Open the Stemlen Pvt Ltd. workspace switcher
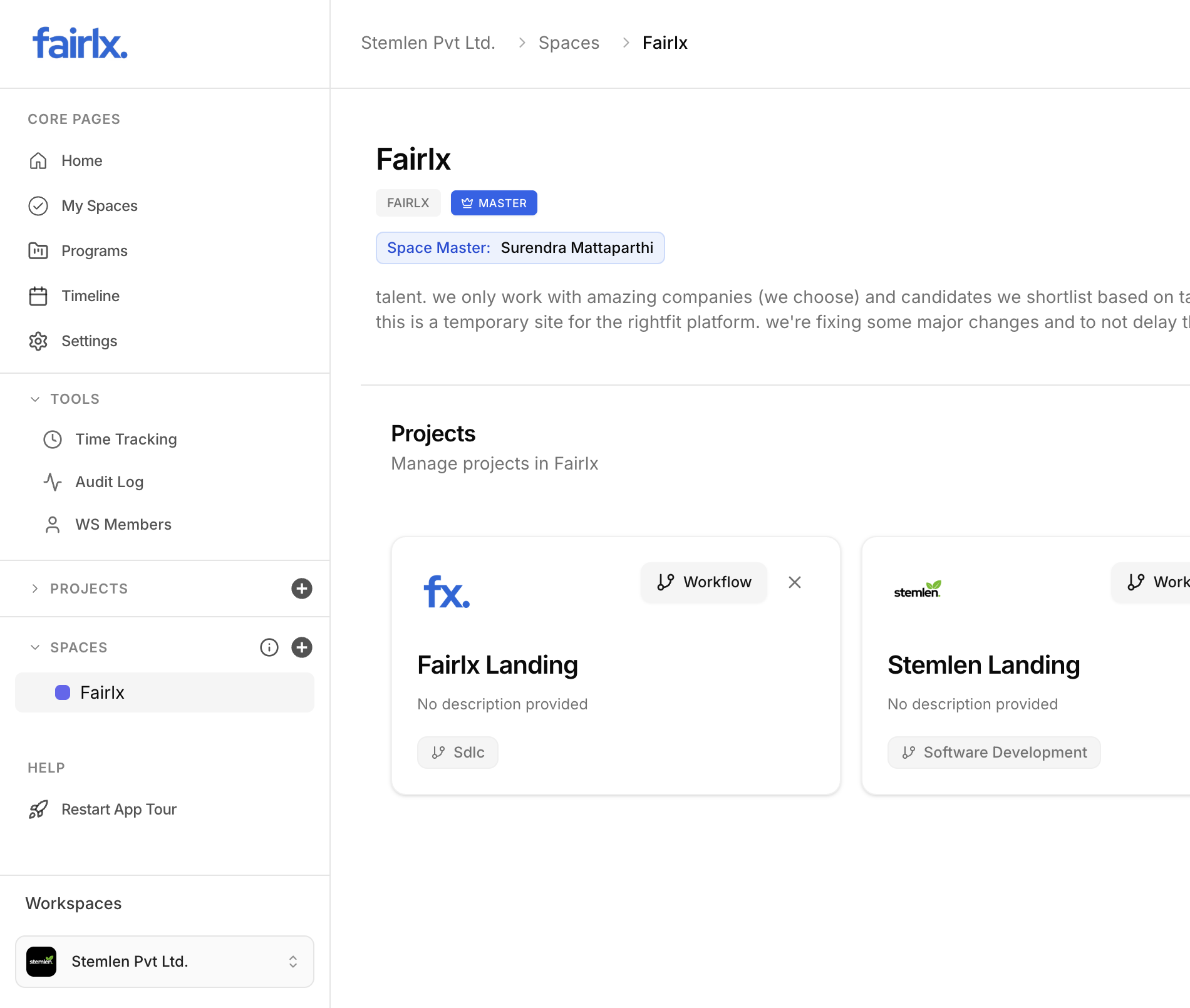The width and height of the screenshot is (1190, 1008). pyautogui.click(x=165, y=962)
